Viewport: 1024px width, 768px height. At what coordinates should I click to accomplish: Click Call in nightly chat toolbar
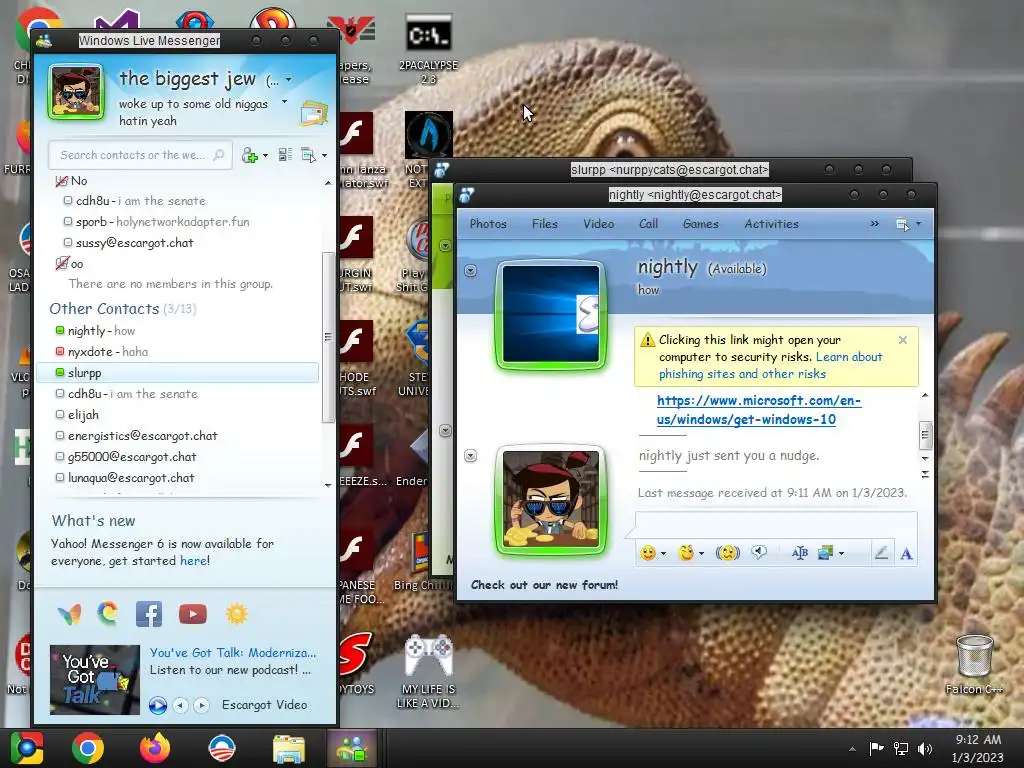pyautogui.click(x=648, y=223)
